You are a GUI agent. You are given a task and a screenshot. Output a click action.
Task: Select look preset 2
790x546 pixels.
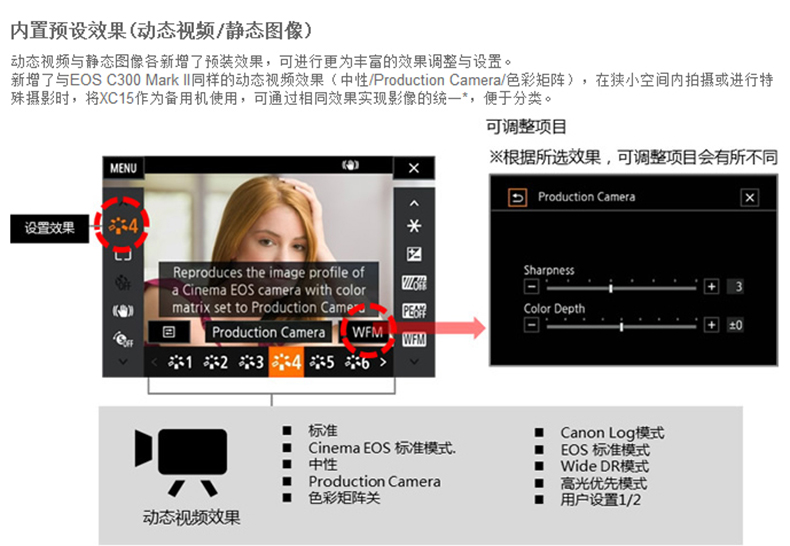(x=216, y=362)
